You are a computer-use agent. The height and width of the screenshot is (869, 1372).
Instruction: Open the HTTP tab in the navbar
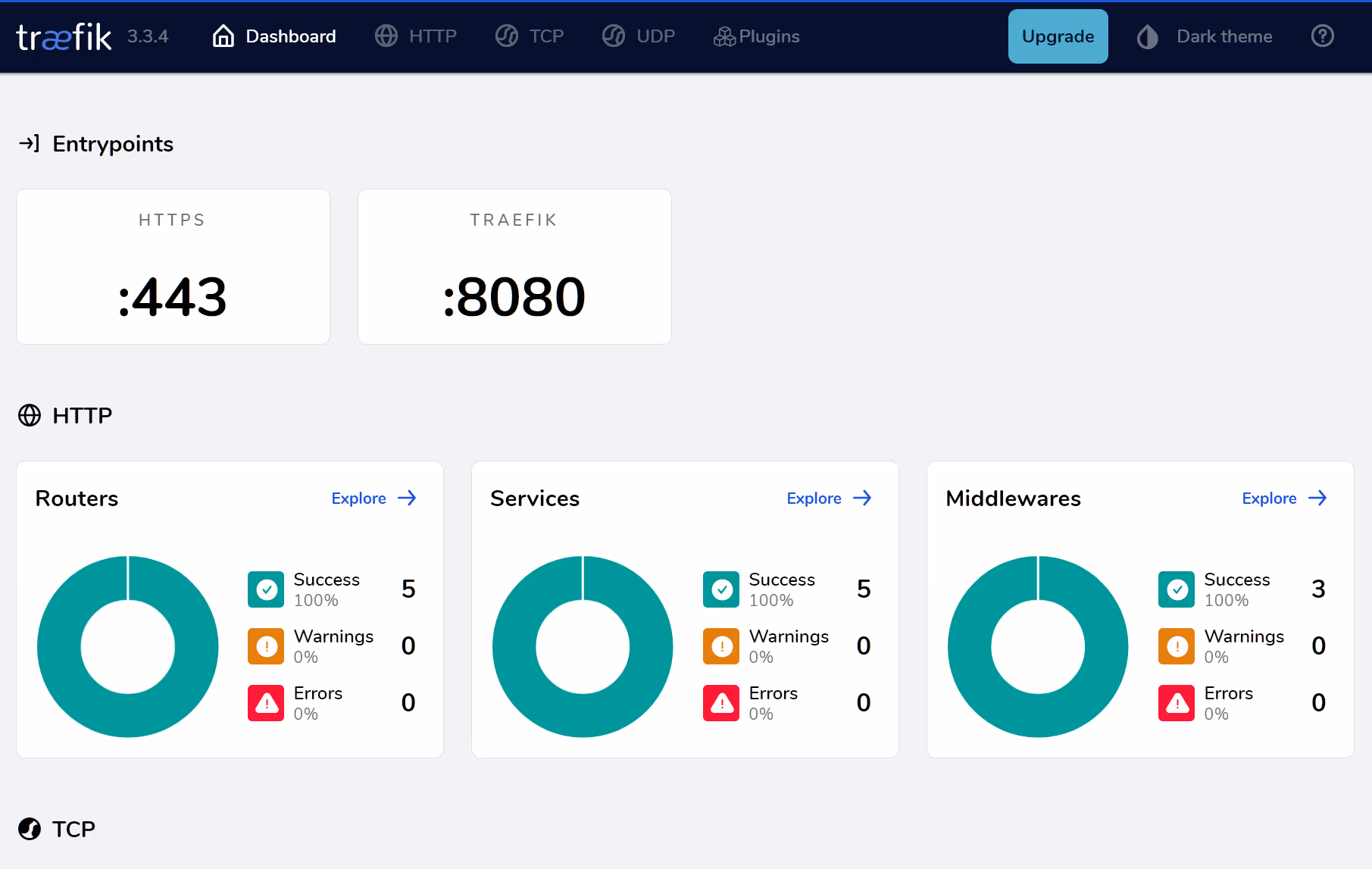417,36
